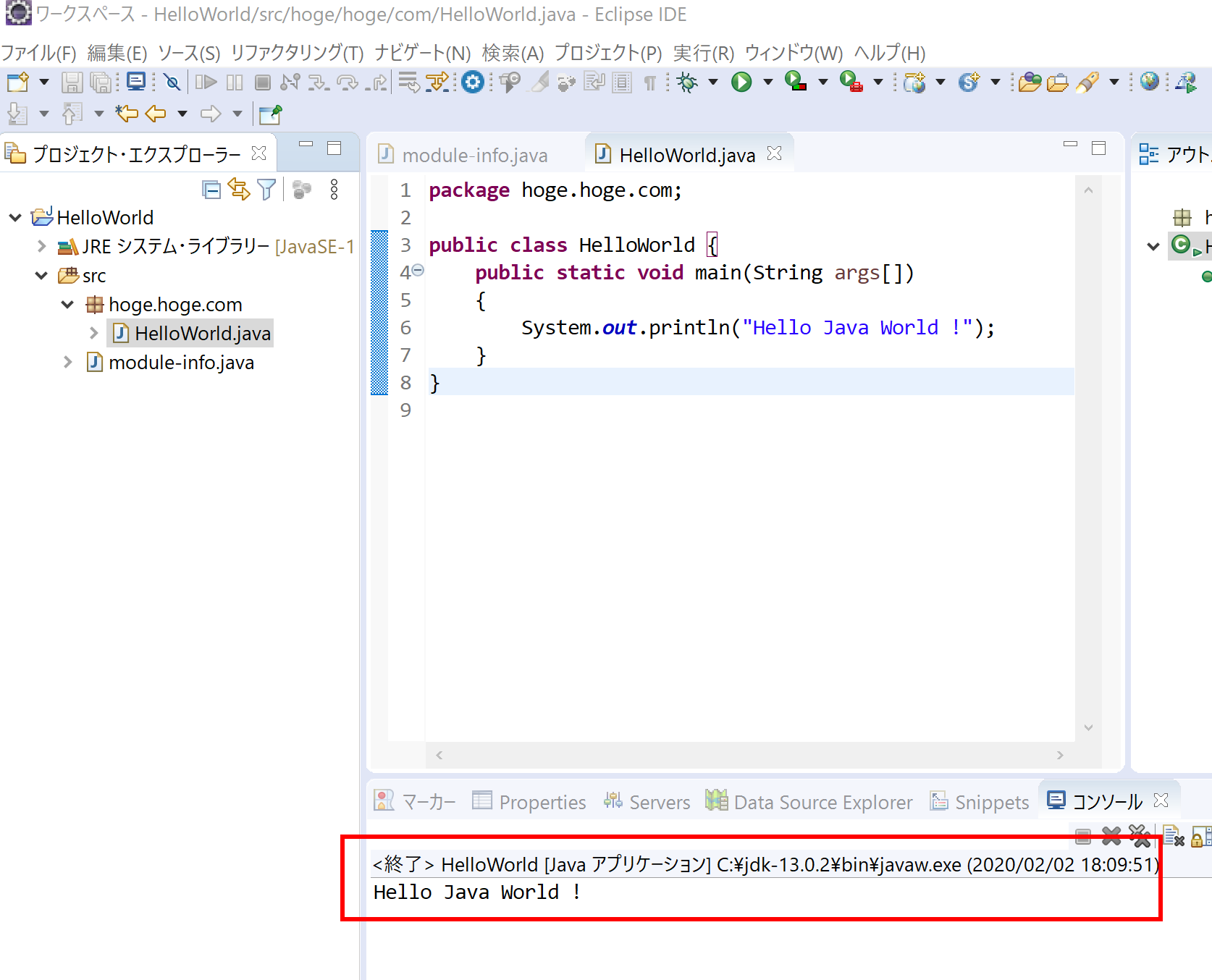Toggle Show Whitespace Characters pilcrow icon
Screen dimensions: 1212x980
click(649, 83)
